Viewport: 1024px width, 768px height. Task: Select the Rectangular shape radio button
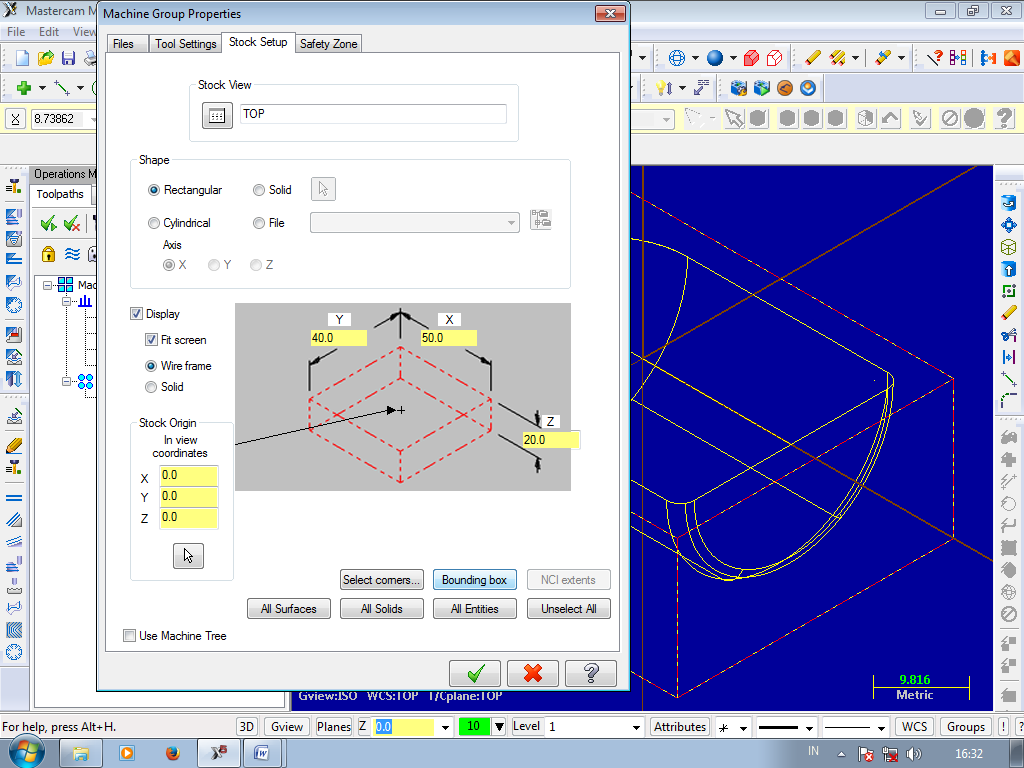click(153, 190)
